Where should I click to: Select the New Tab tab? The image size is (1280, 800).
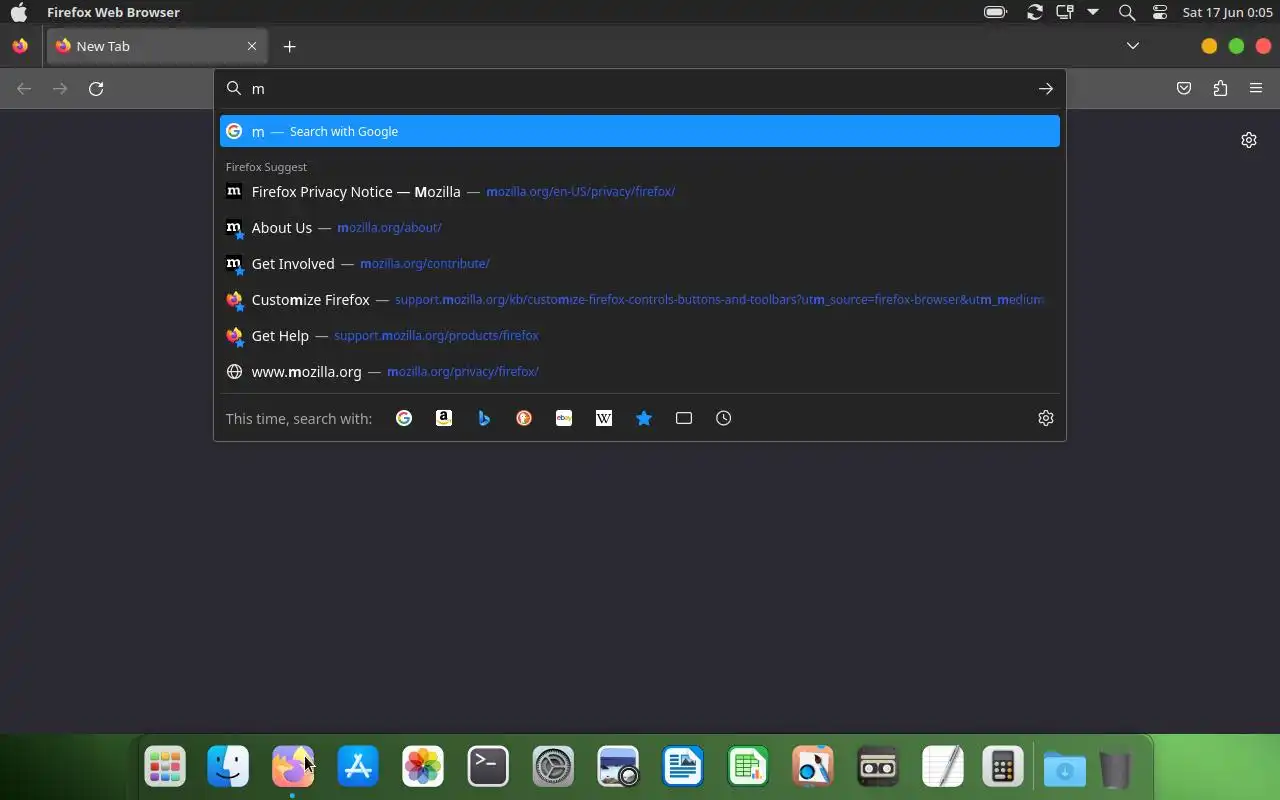pos(156,46)
